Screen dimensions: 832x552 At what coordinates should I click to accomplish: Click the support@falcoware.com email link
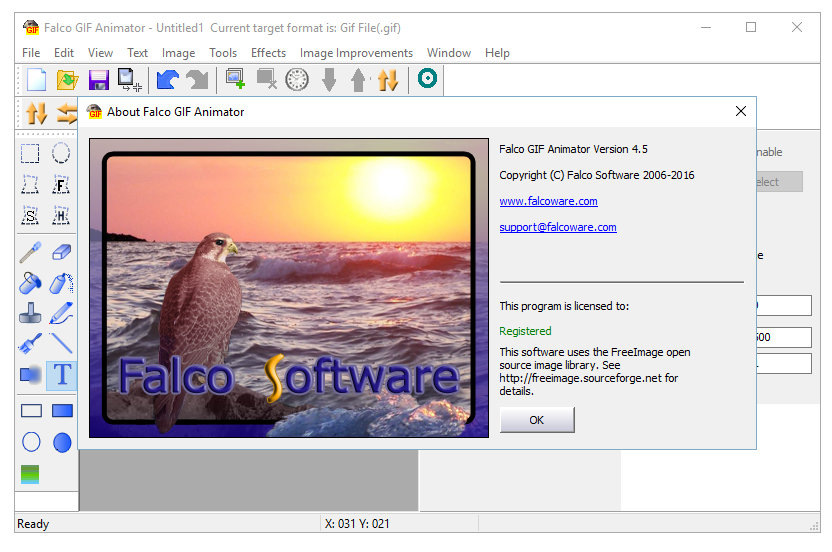(x=558, y=227)
